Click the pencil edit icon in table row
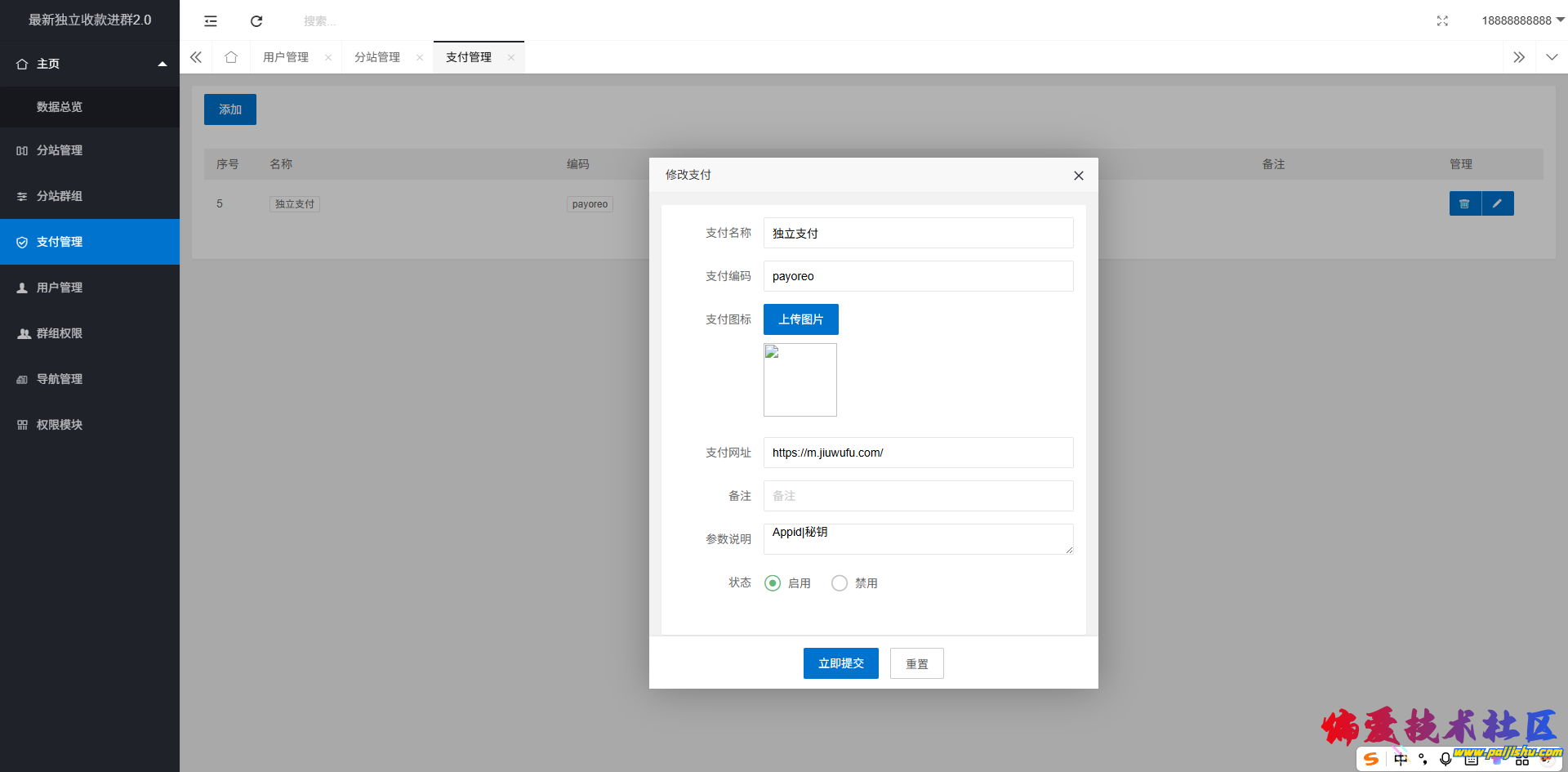 click(x=1497, y=203)
